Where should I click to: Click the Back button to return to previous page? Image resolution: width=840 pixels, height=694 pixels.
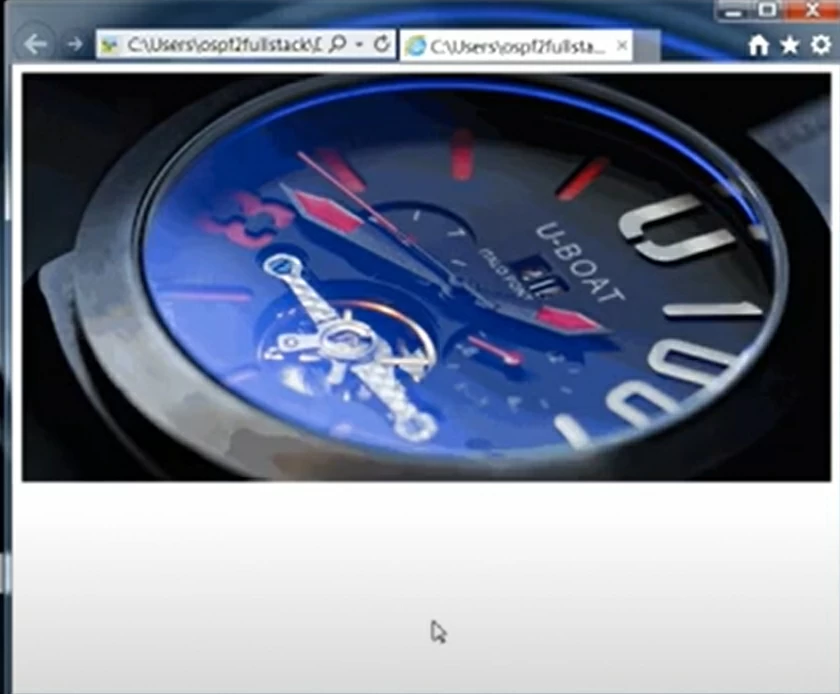point(35,44)
